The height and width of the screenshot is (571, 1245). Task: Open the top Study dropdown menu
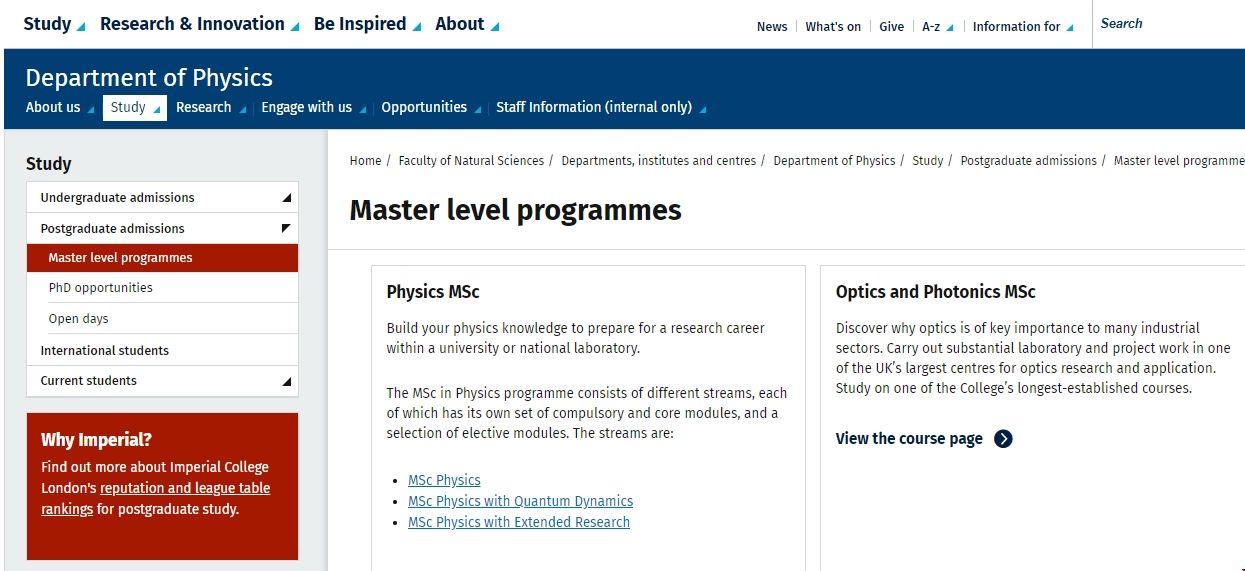(x=54, y=24)
